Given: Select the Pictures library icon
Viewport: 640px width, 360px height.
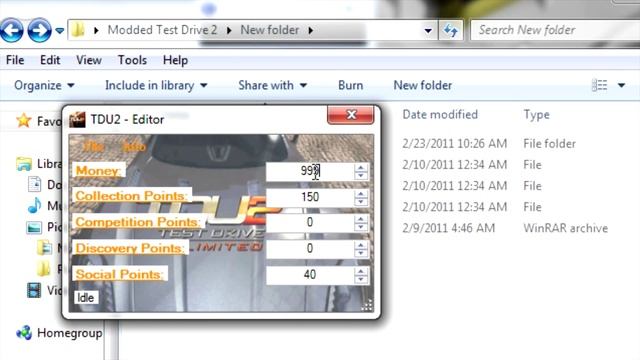Looking at the screenshot, I should tap(34, 227).
